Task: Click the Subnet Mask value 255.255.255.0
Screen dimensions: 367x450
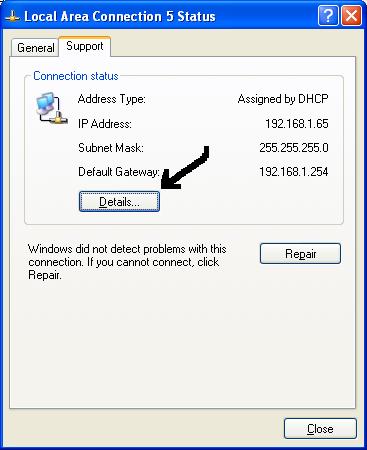Action: tap(294, 147)
